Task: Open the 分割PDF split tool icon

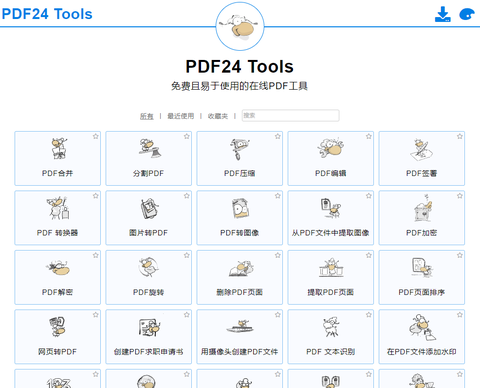Action: tap(150, 148)
